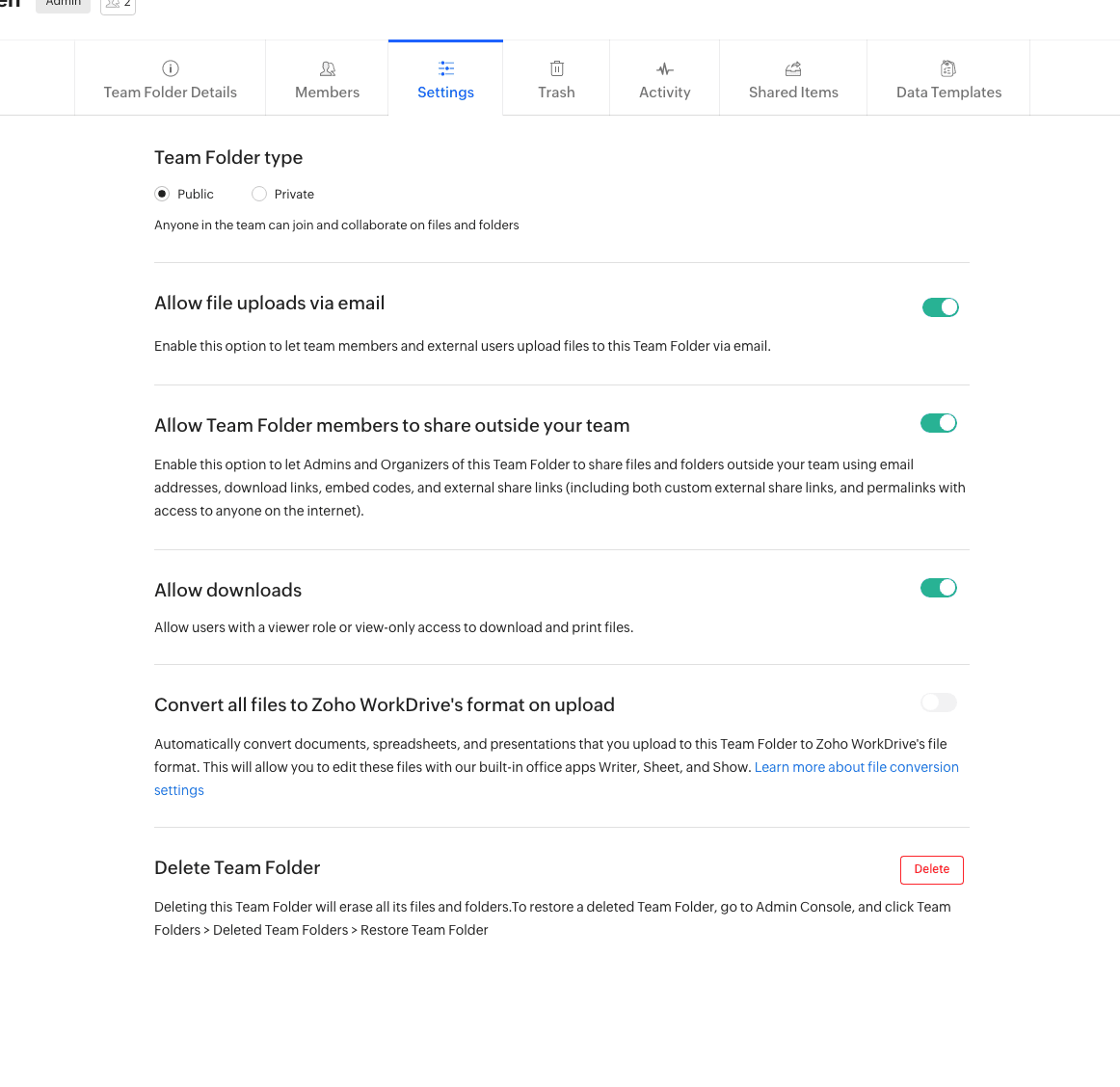This screenshot has height=1087, width=1120.
Task: Click the 'Trash' tab label
Action: pyautogui.click(x=556, y=93)
